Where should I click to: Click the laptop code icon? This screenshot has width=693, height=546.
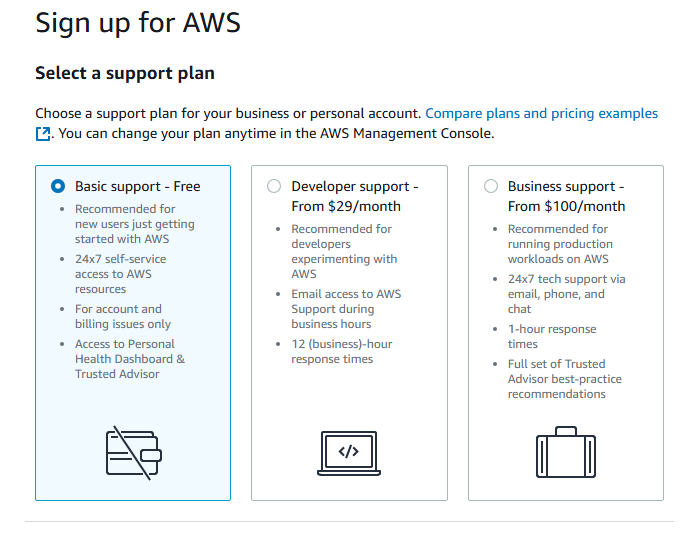pyautogui.click(x=349, y=454)
